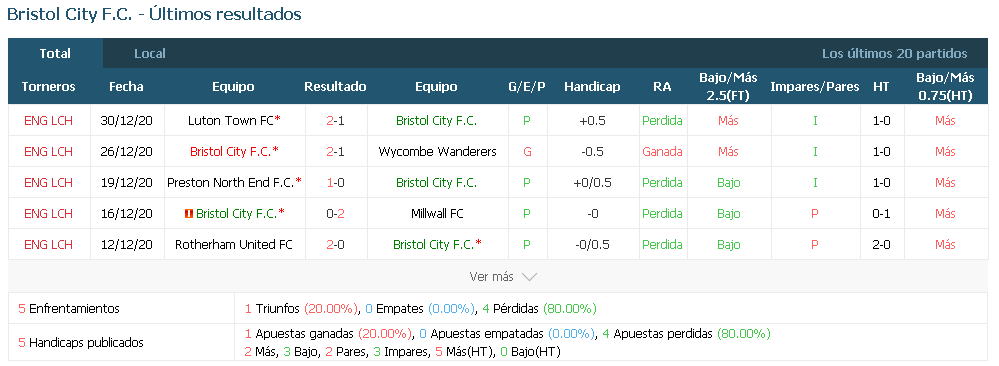Click the Bajo/Más 2.5(FT) column header
This screenshot has height=366, width=999.
(x=728, y=87)
